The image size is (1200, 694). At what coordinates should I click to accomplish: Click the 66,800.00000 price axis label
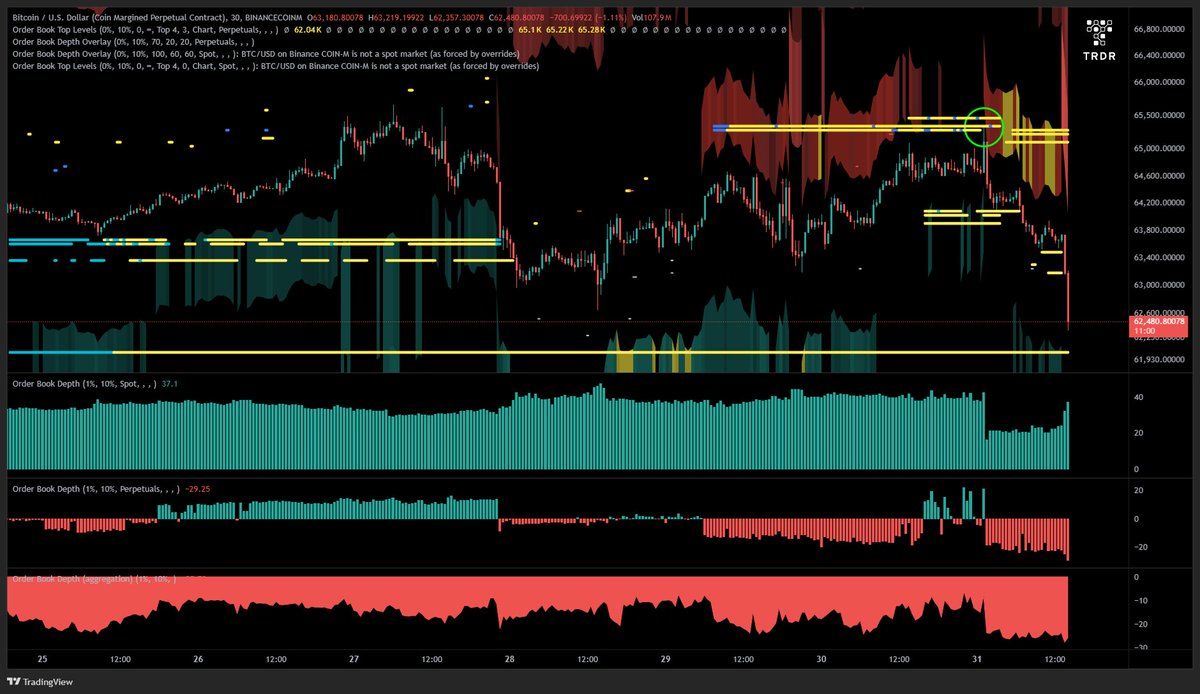pyautogui.click(x=1159, y=28)
